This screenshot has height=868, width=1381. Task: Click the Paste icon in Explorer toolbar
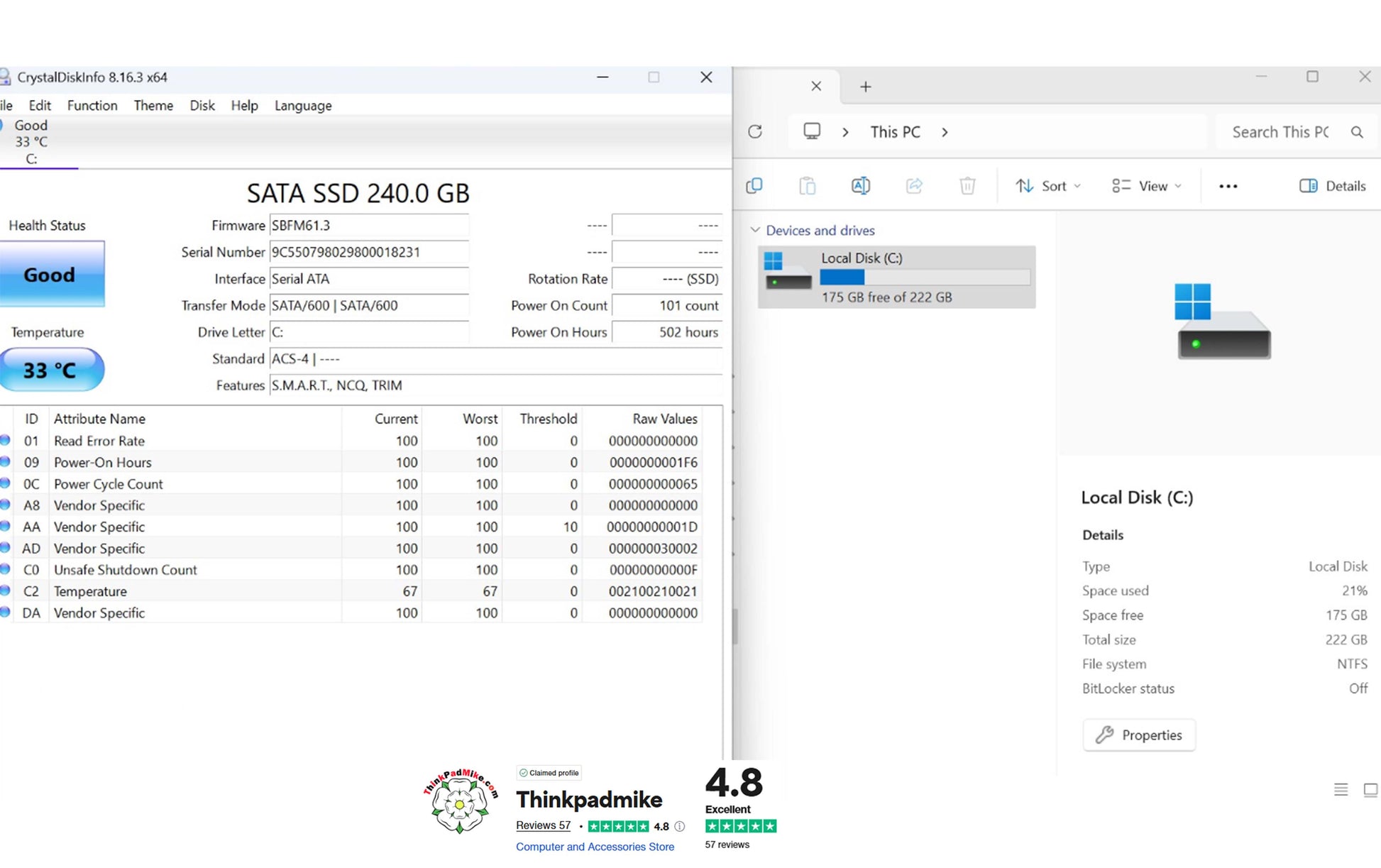[x=808, y=186]
